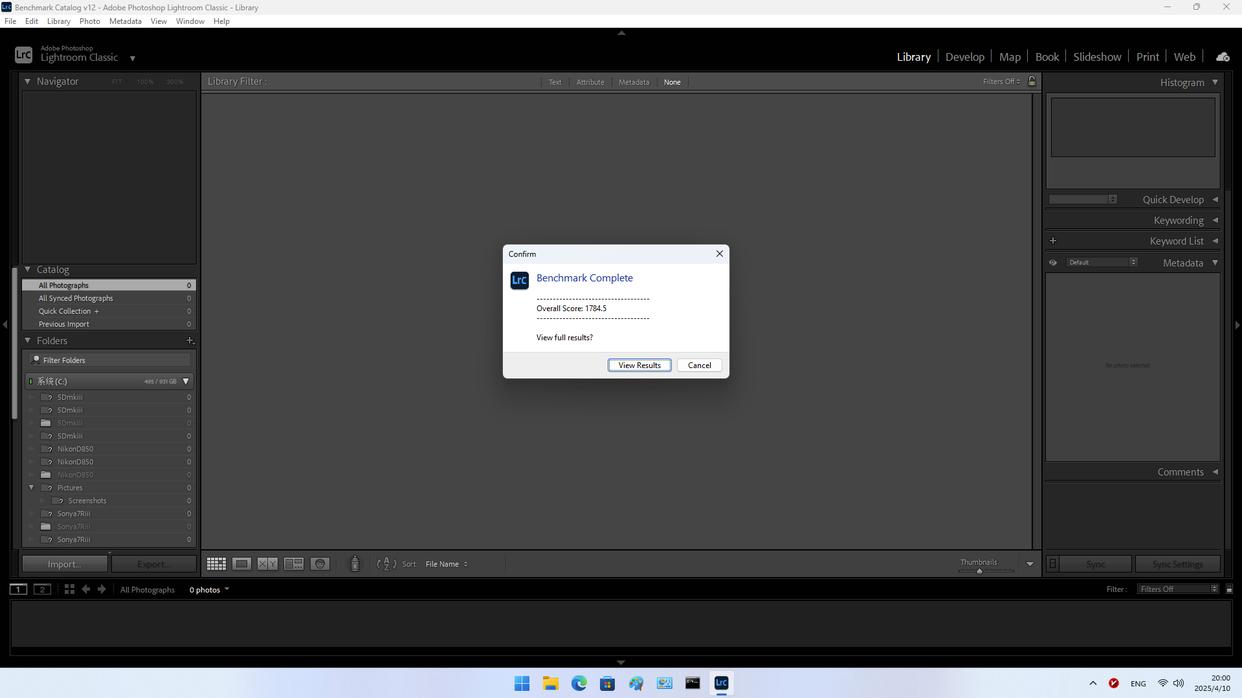This screenshot has height=698, width=1242.
Task: Toggle the filmstrip filter switch at far right
Action: coord(1229,590)
